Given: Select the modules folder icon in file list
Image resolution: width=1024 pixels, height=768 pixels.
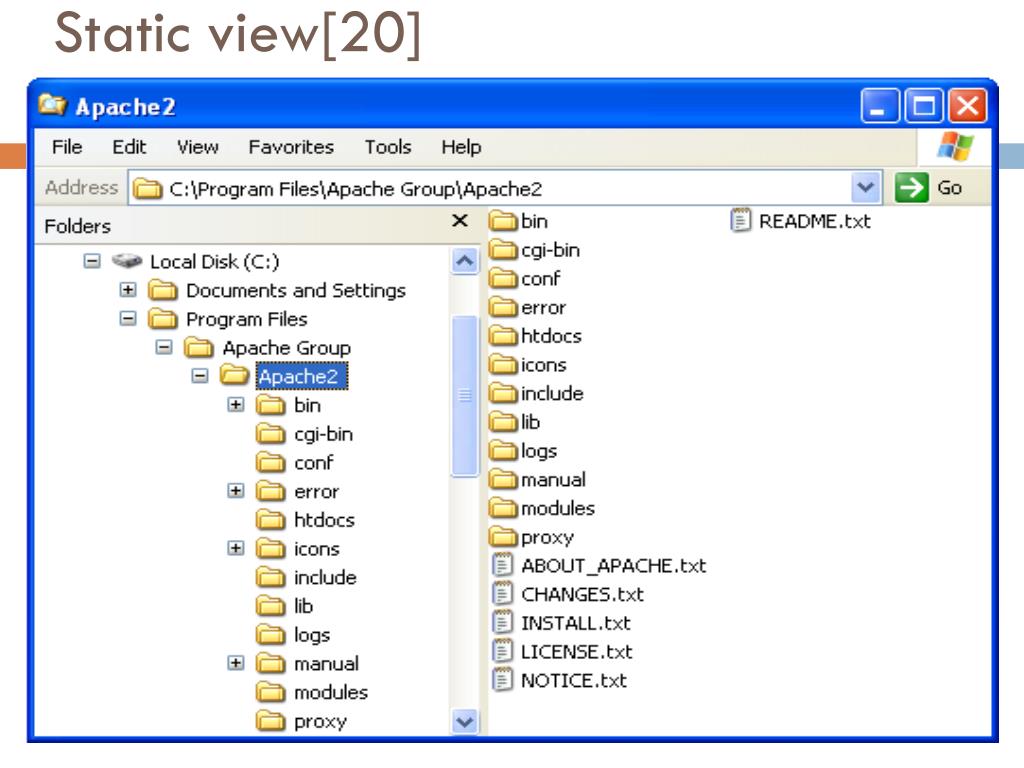Looking at the screenshot, I should click(x=504, y=509).
